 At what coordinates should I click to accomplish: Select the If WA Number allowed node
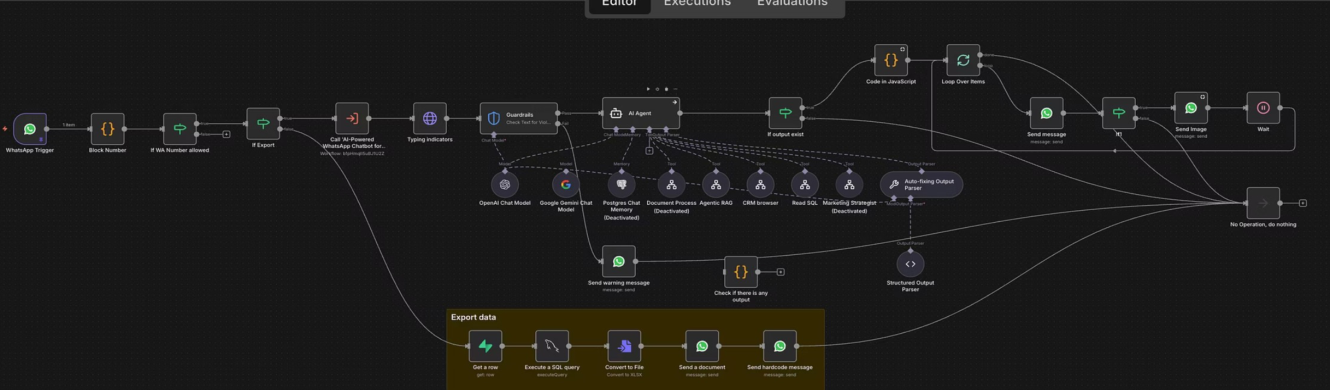pos(180,129)
